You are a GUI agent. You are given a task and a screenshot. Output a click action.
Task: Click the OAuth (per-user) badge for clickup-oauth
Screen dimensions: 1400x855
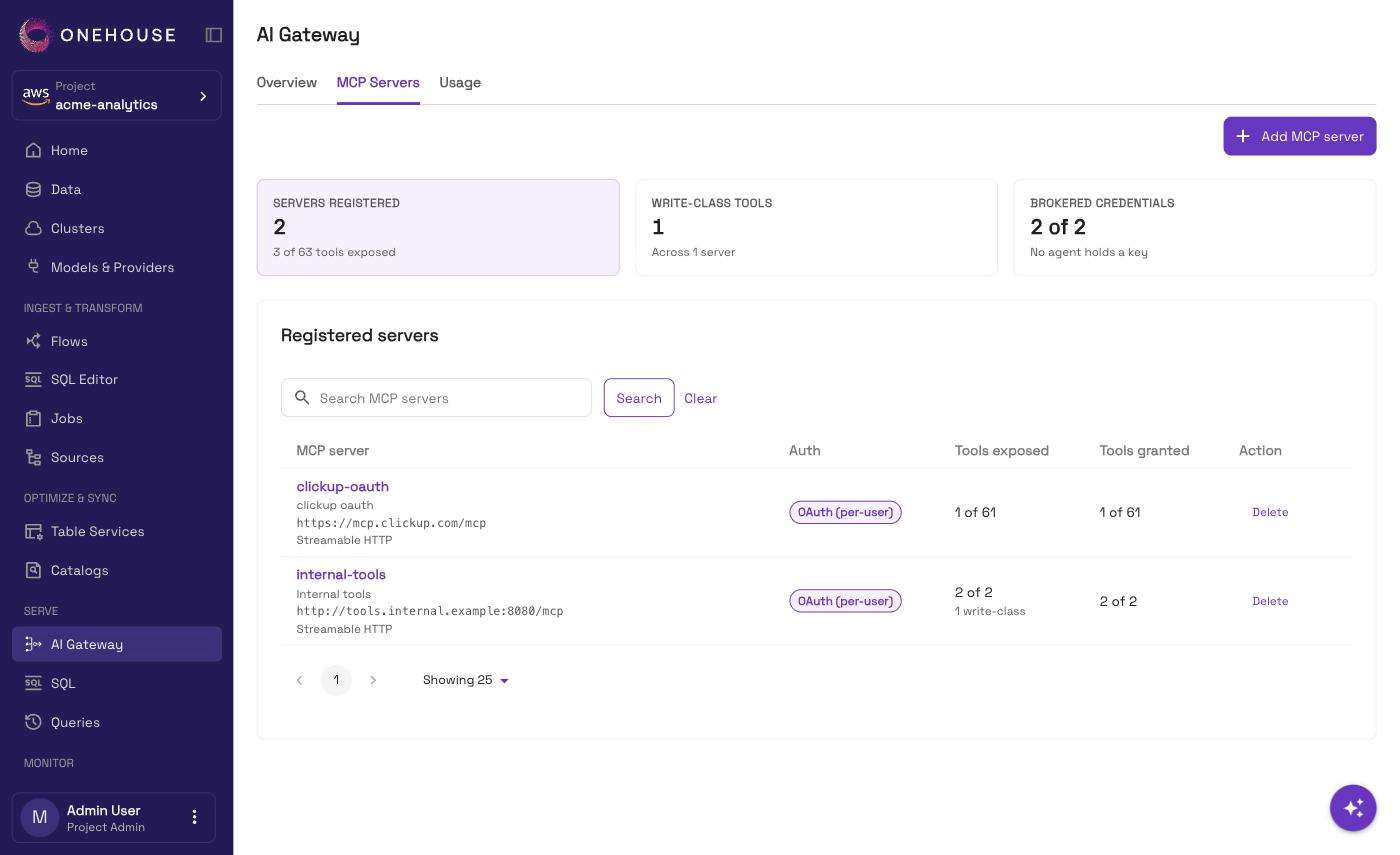846,512
